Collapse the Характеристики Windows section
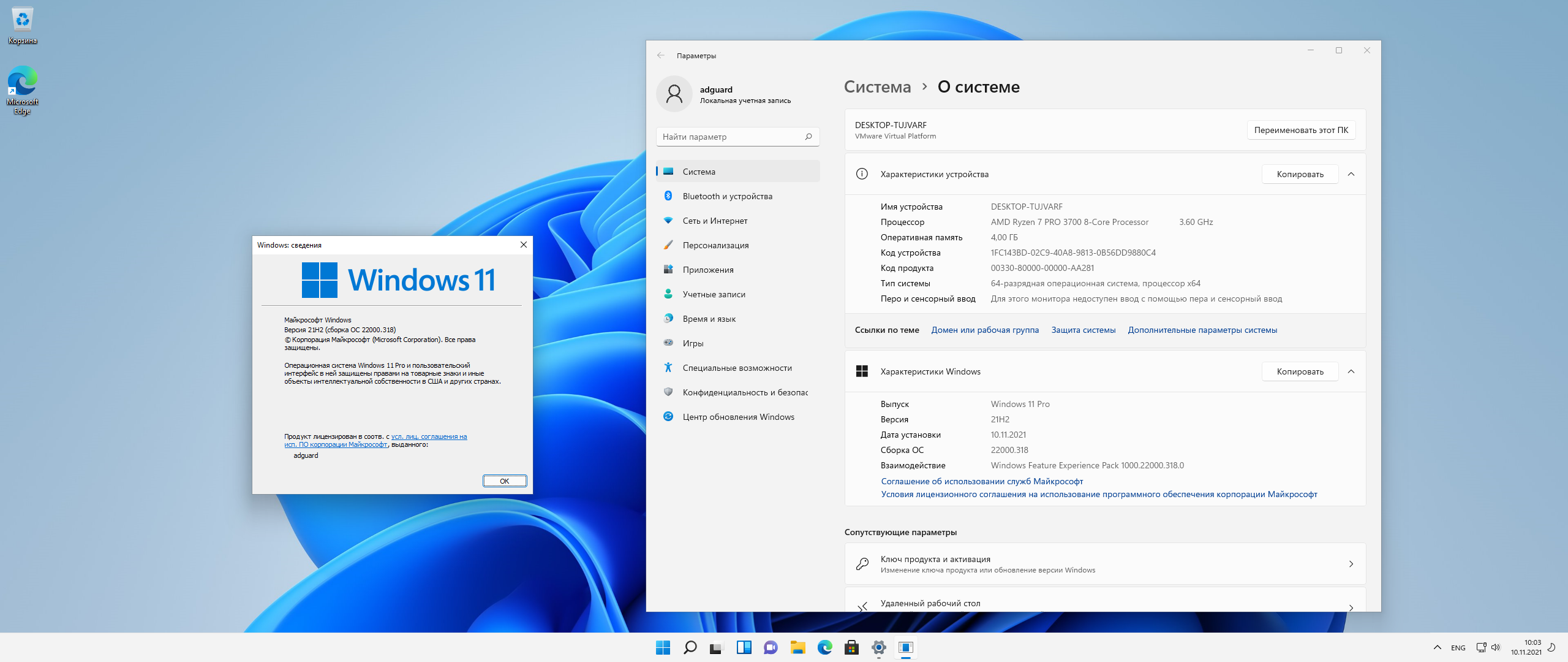1568x662 pixels. [x=1351, y=371]
